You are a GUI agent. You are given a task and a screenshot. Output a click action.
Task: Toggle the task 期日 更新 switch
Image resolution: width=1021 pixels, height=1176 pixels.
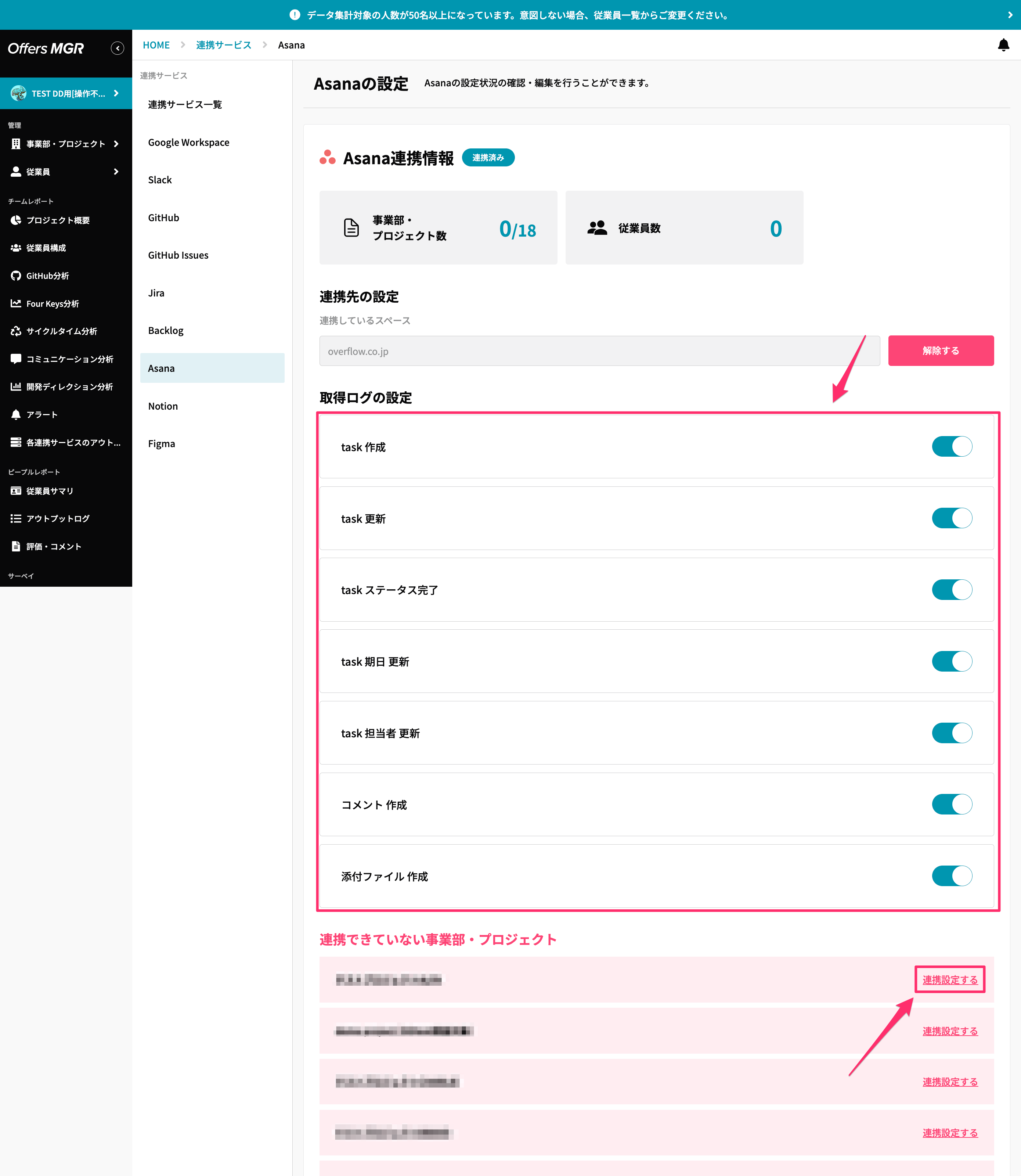point(952,661)
